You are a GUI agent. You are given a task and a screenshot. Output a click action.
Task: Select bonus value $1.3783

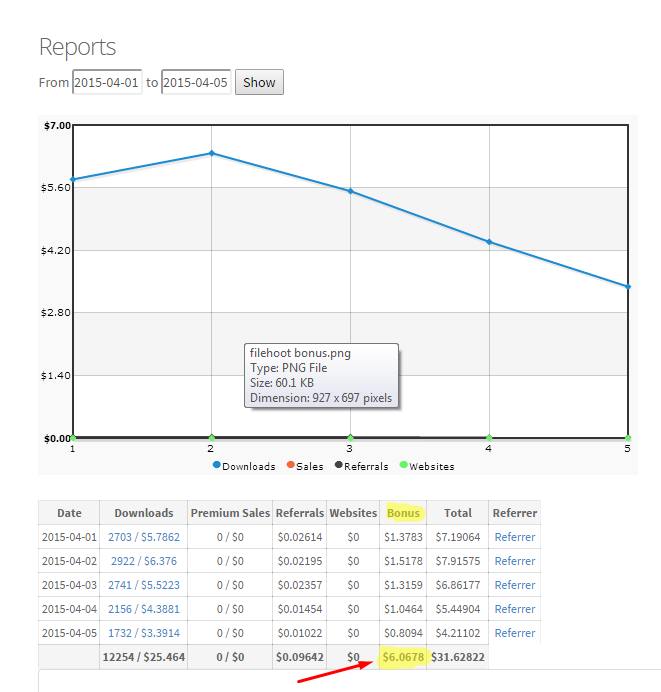[x=403, y=537]
